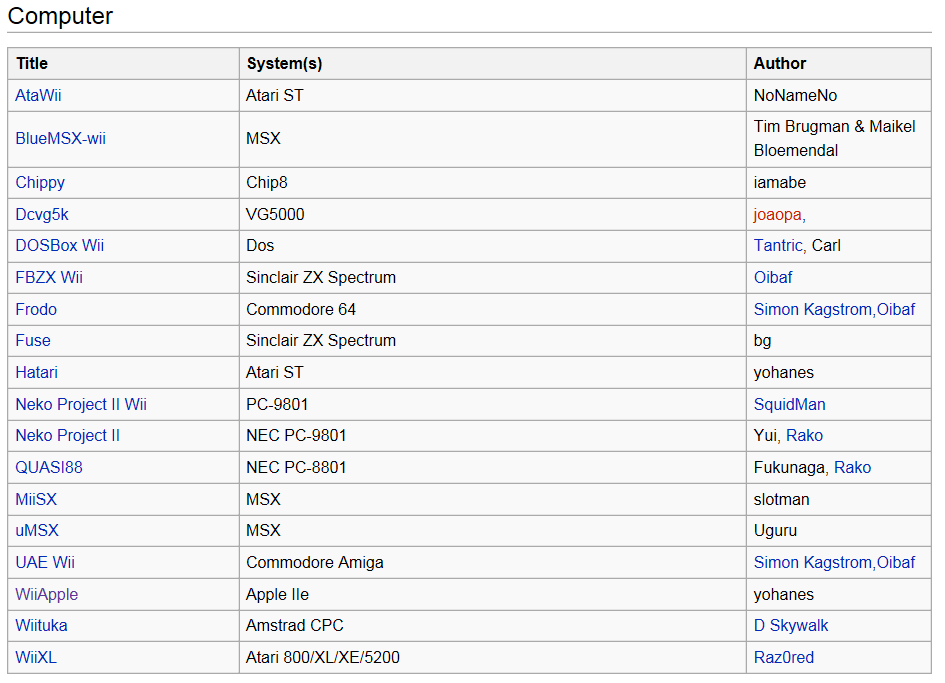Click the Frodo title link
The image size is (945, 683).
pos(36,310)
